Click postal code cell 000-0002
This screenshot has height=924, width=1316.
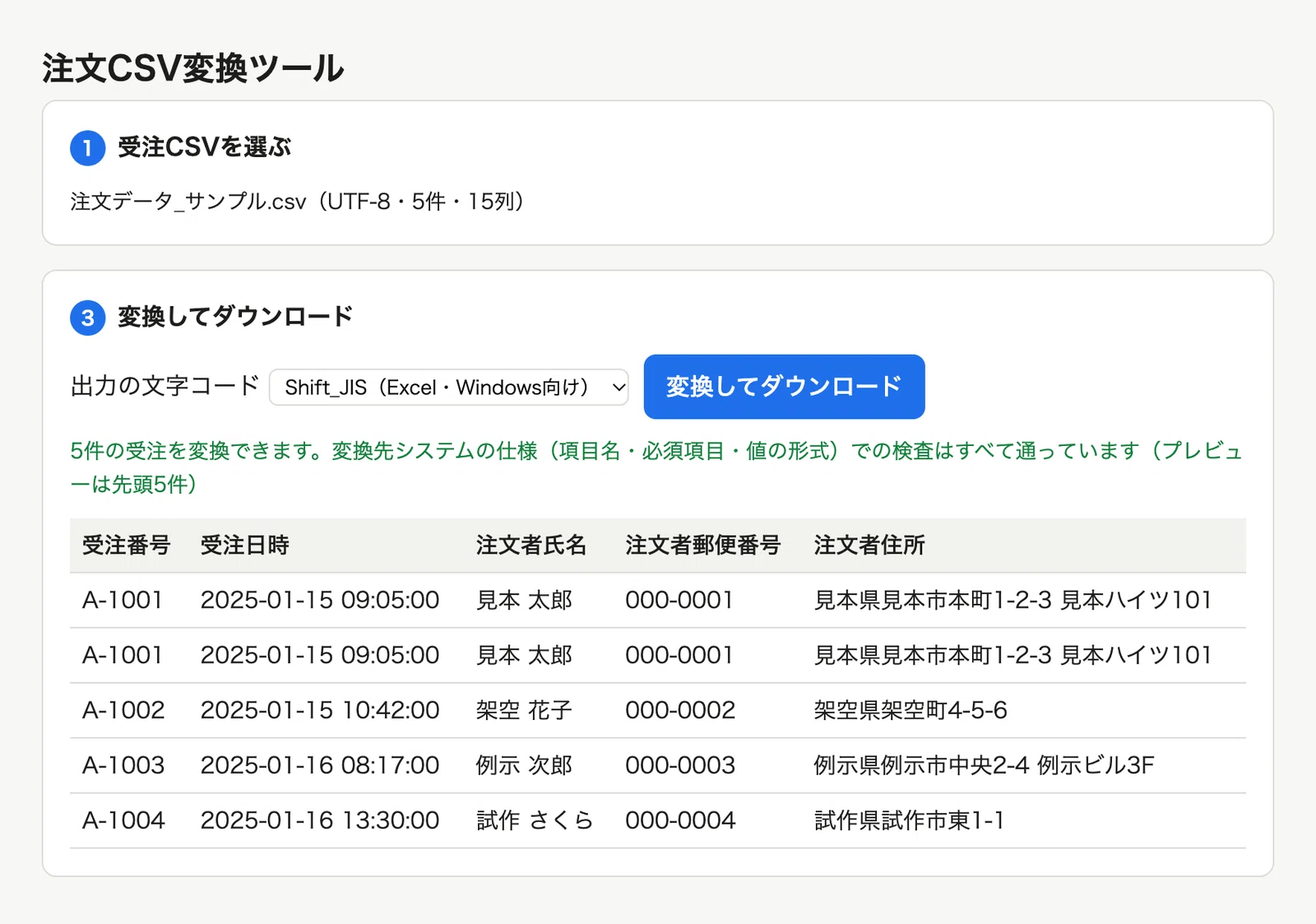680,710
